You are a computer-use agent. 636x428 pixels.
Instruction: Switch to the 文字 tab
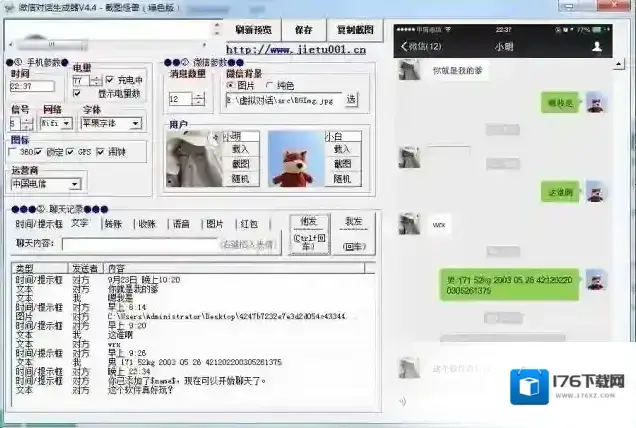click(80, 223)
